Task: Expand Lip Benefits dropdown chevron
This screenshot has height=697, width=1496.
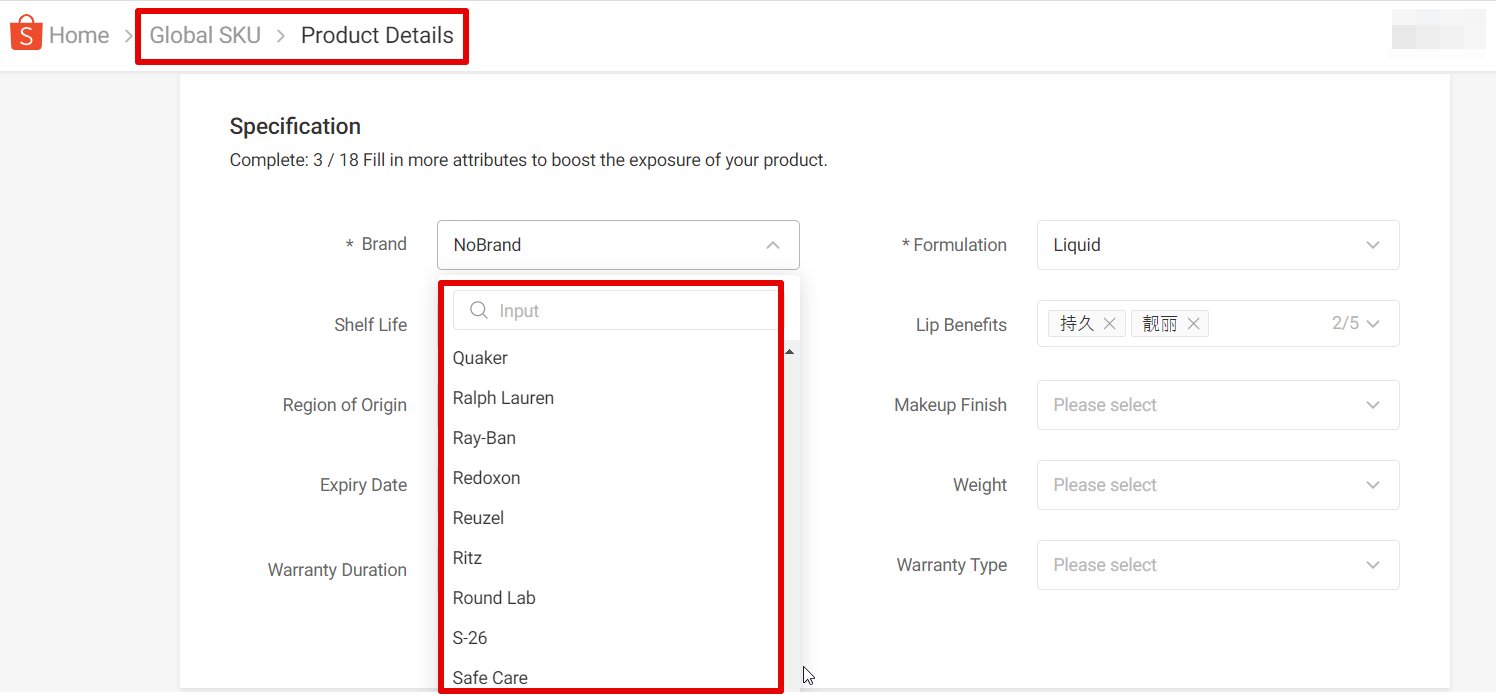Action: click(1373, 324)
